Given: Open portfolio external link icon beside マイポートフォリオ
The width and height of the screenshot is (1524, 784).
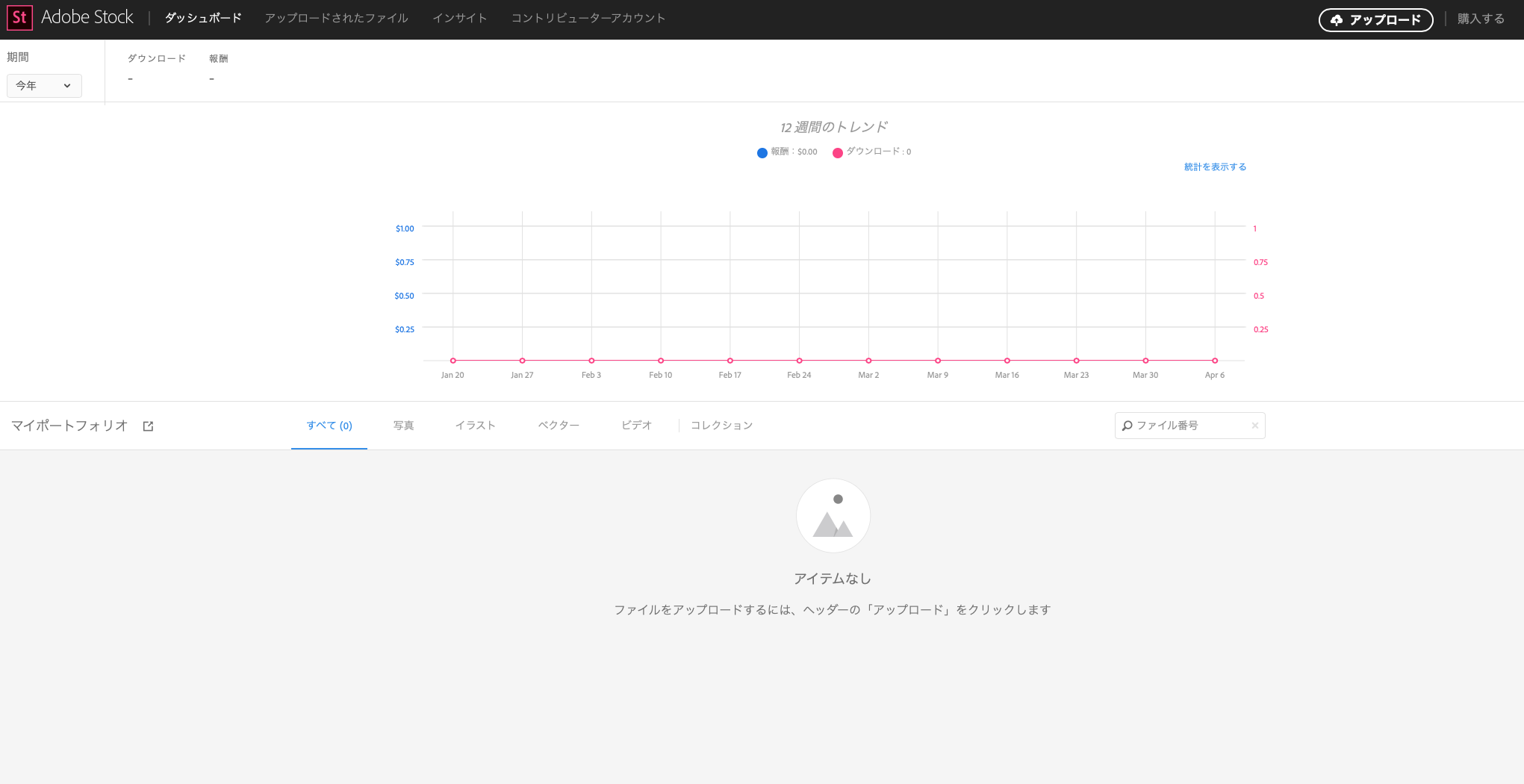Looking at the screenshot, I should [148, 426].
